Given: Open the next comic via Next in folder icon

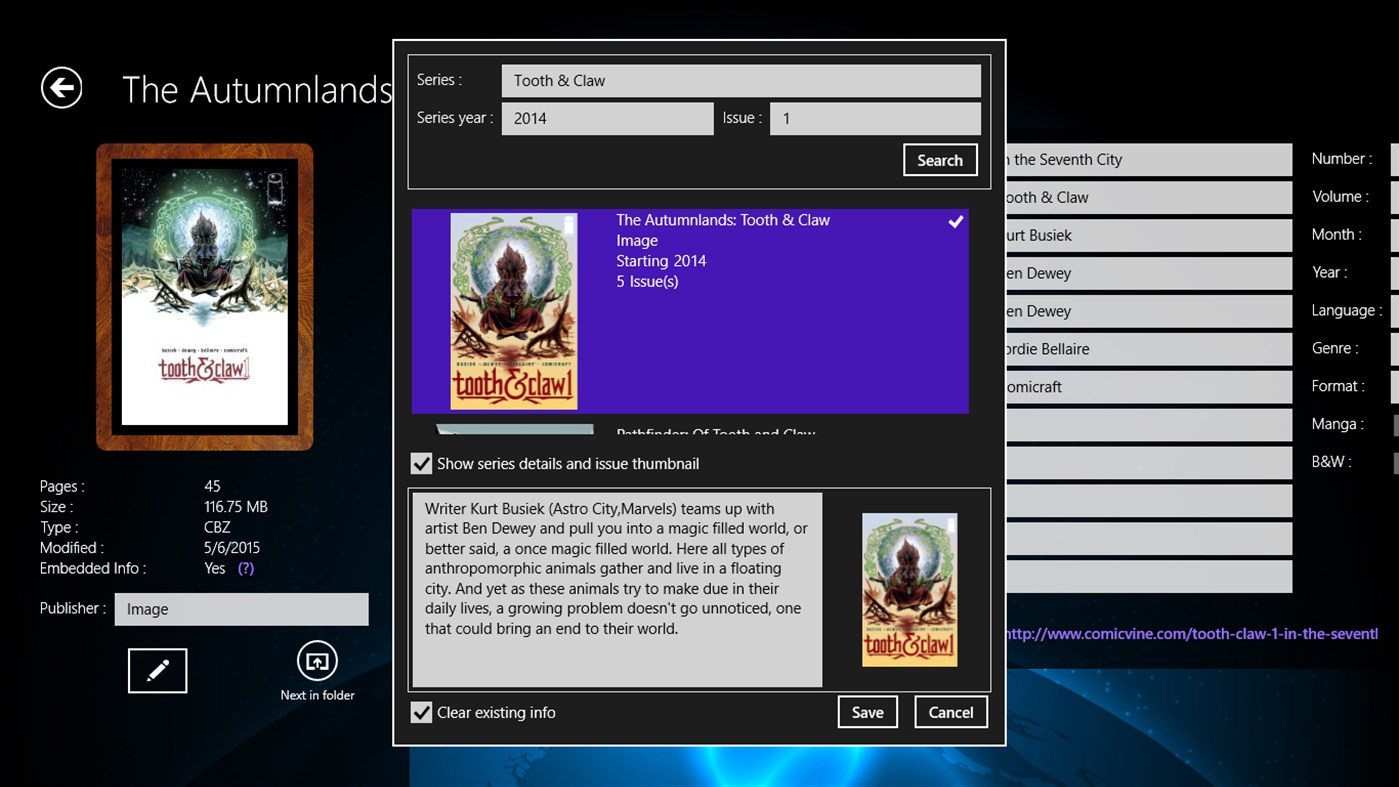Looking at the screenshot, I should click(x=317, y=662).
